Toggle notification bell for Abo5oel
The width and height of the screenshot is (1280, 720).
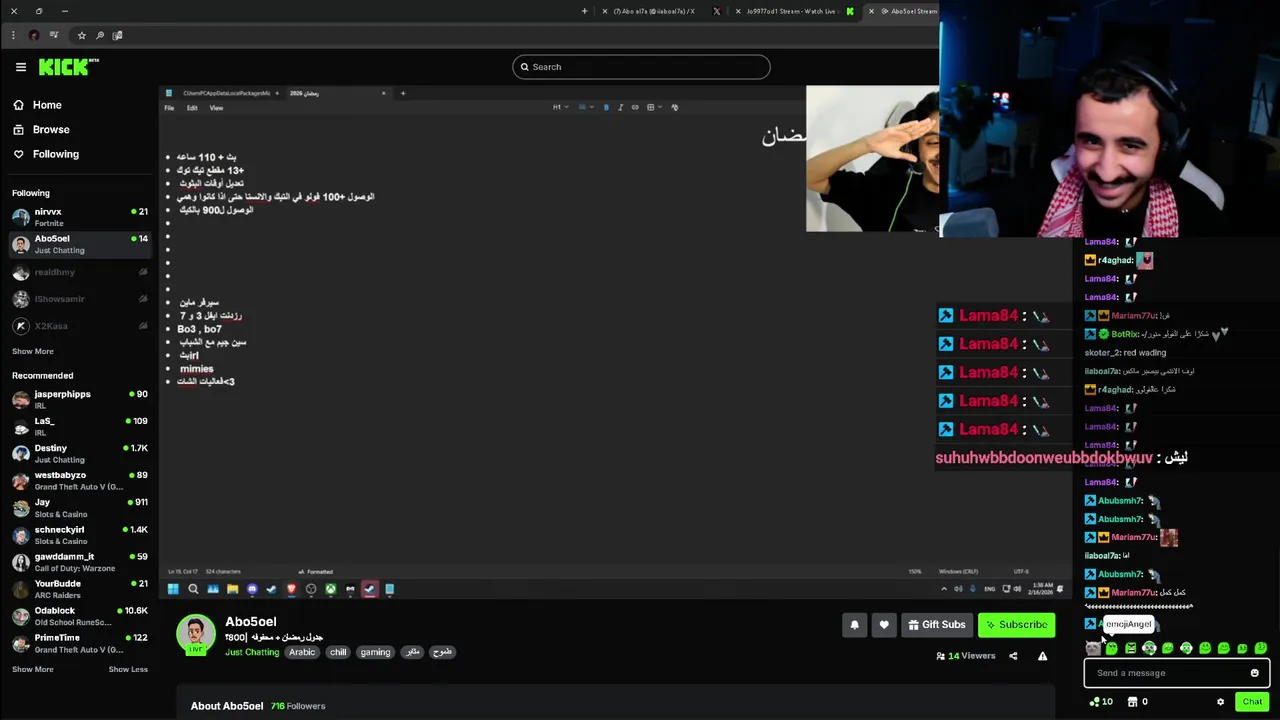[854, 625]
